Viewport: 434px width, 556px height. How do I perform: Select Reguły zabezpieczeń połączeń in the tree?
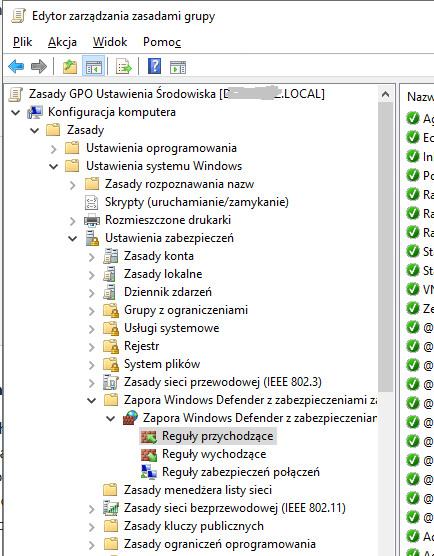point(241,472)
